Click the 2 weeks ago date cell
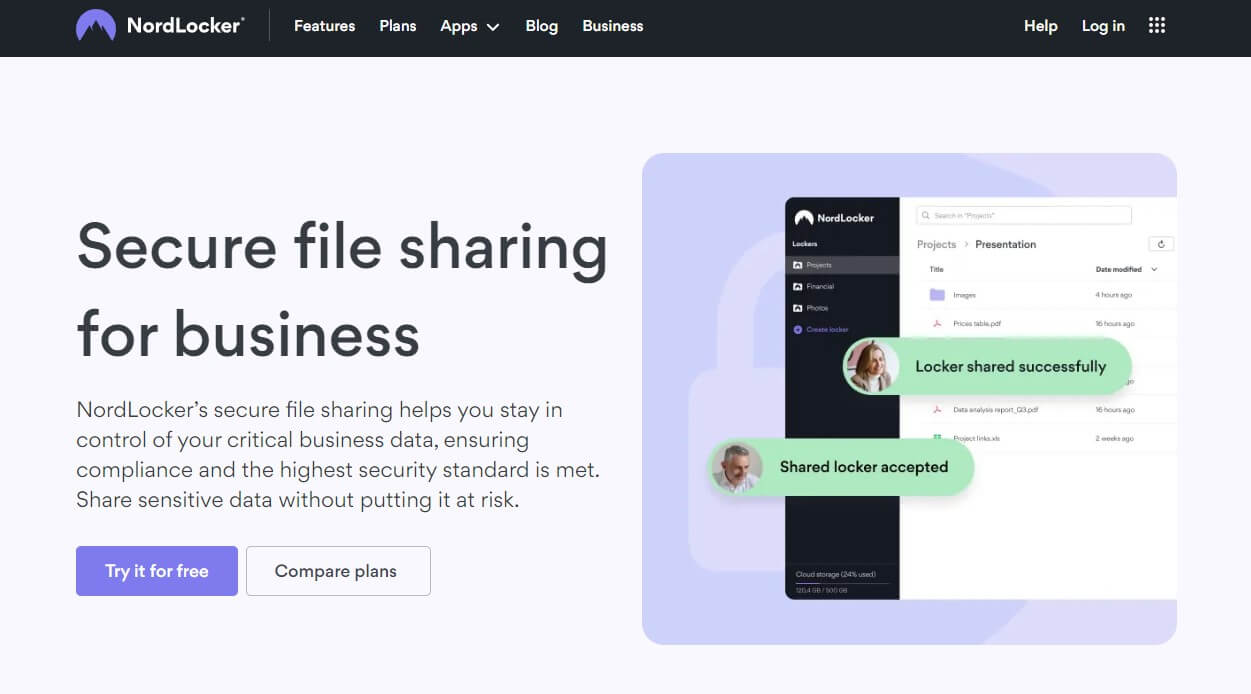Screen dimensions: 1251x694 pos(1115,438)
